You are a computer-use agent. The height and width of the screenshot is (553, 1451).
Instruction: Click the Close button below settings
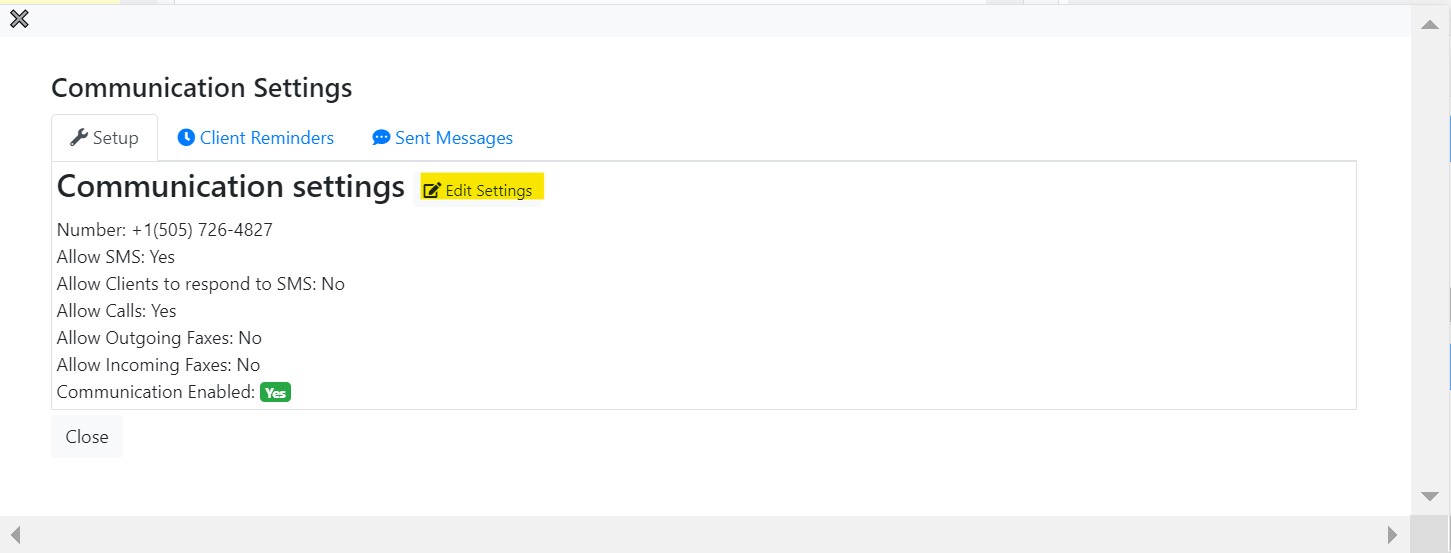coord(87,437)
